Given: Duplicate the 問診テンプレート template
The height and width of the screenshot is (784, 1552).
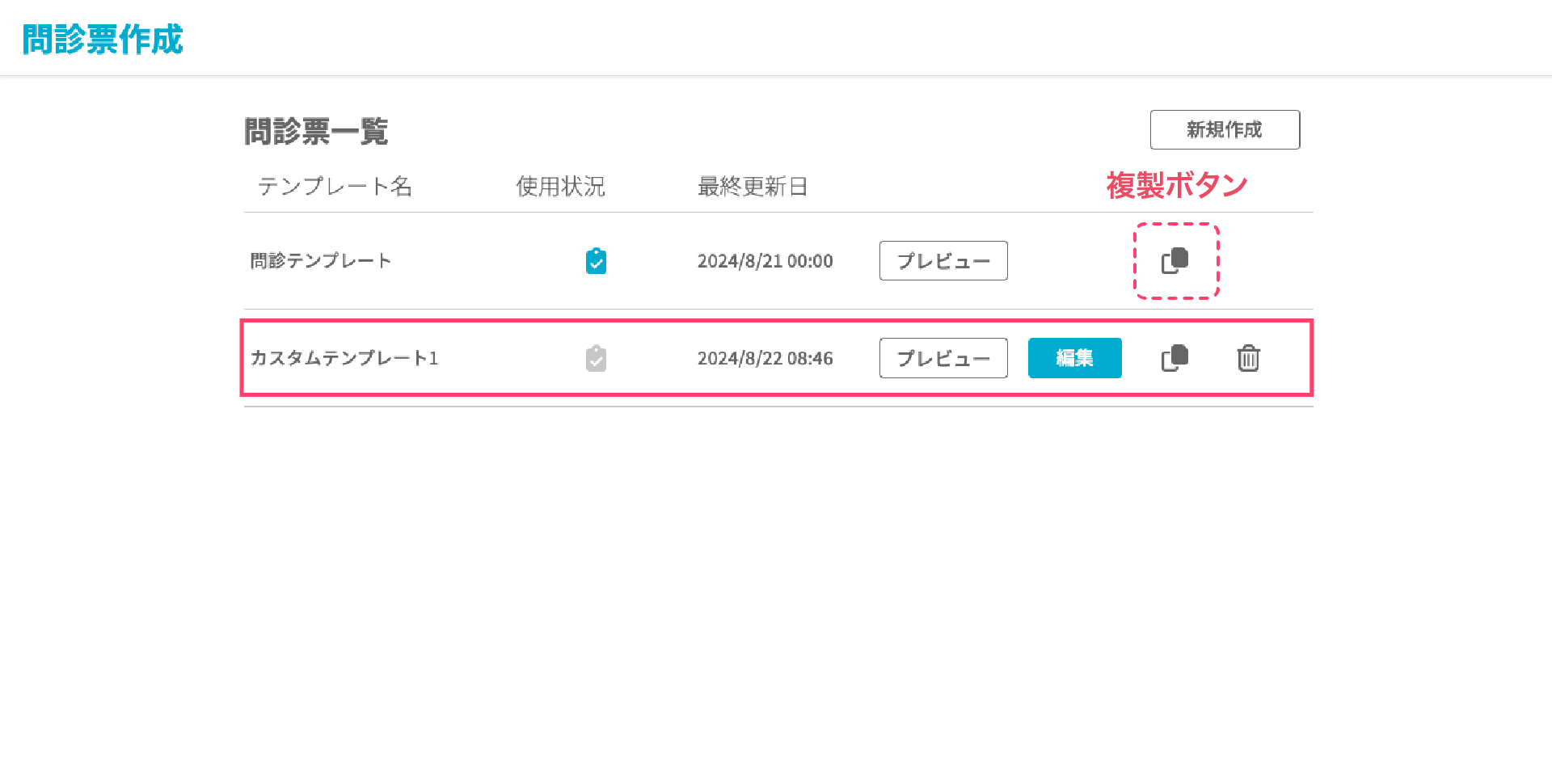Looking at the screenshot, I should [1175, 260].
